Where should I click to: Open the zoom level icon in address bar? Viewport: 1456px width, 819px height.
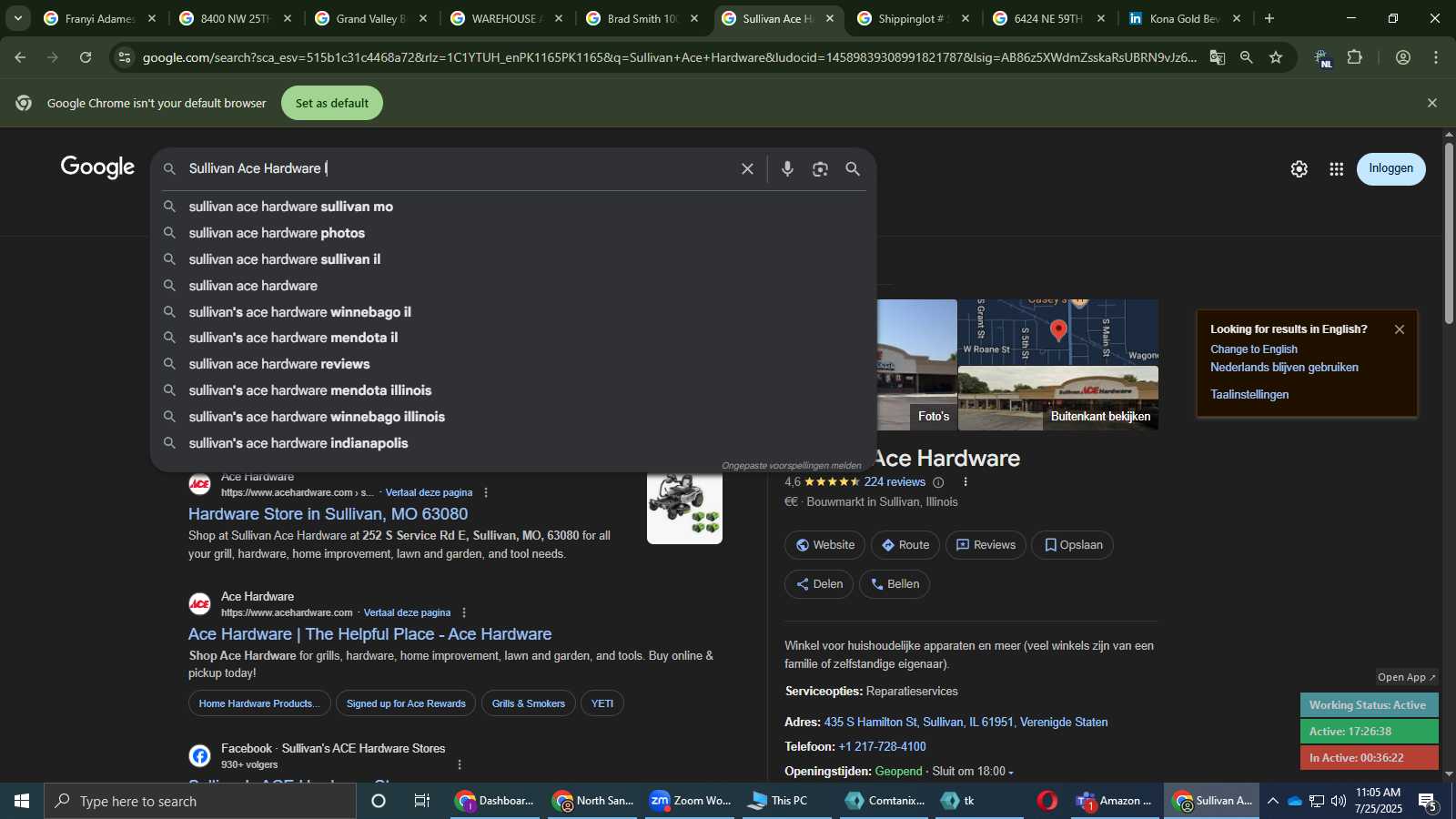coord(1247,57)
